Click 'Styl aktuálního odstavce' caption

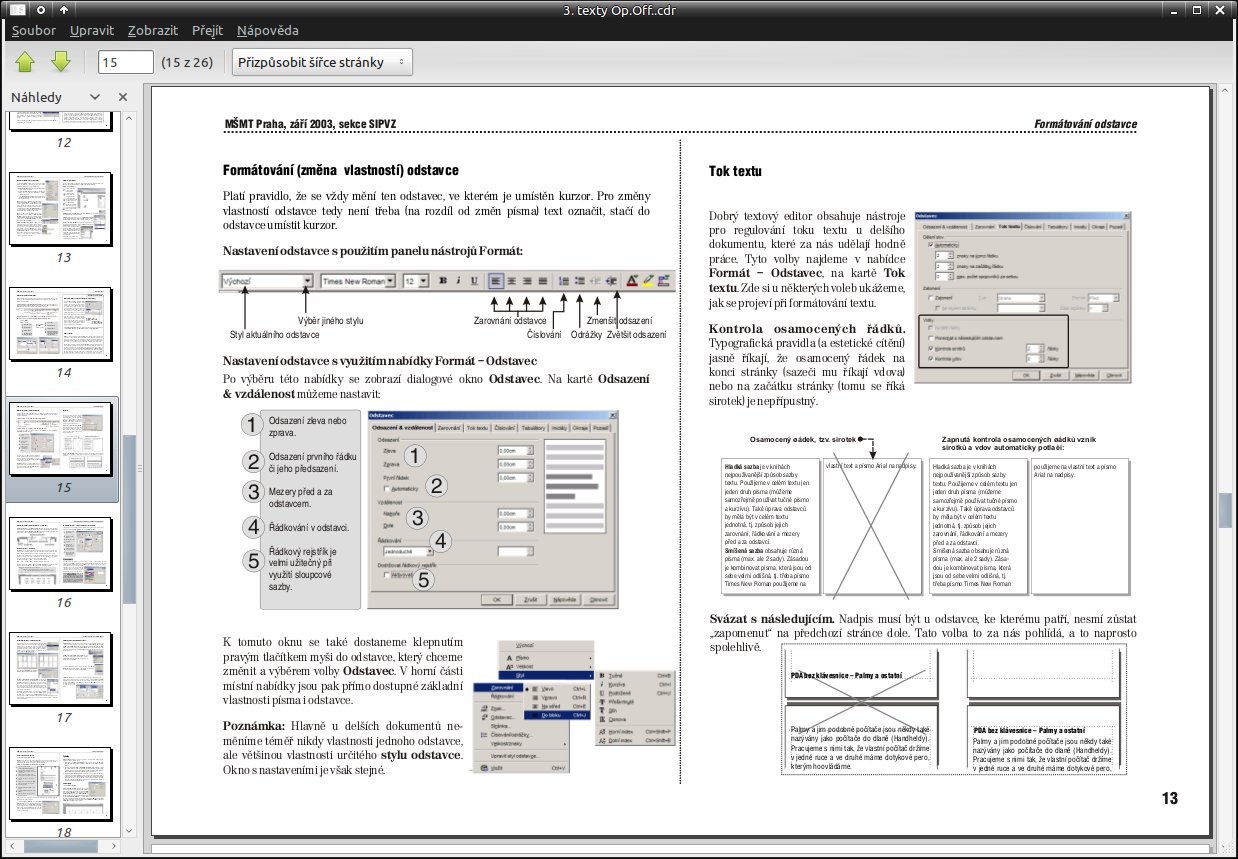click(x=275, y=334)
